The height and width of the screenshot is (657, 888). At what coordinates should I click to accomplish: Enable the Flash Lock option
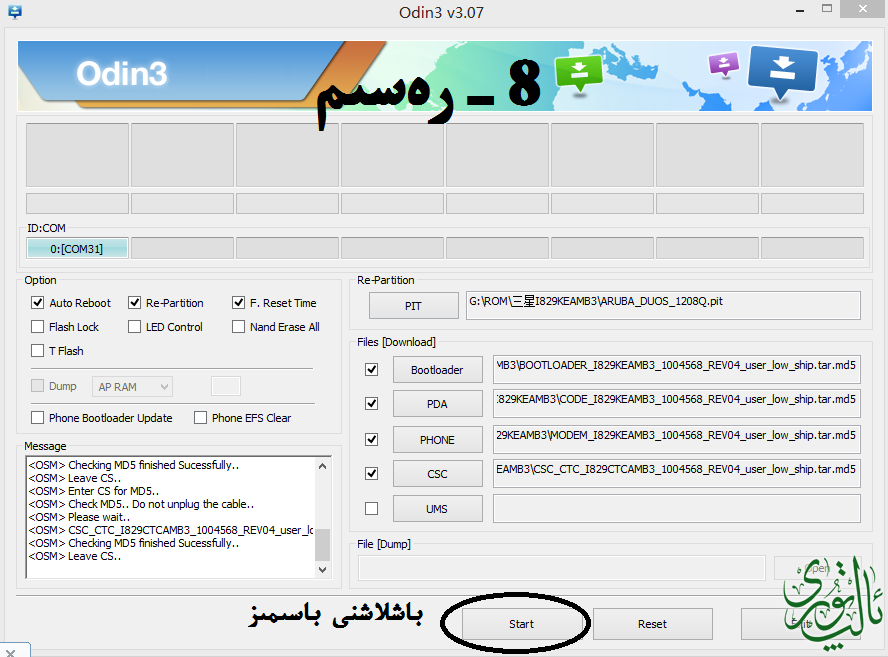(37, 327)
